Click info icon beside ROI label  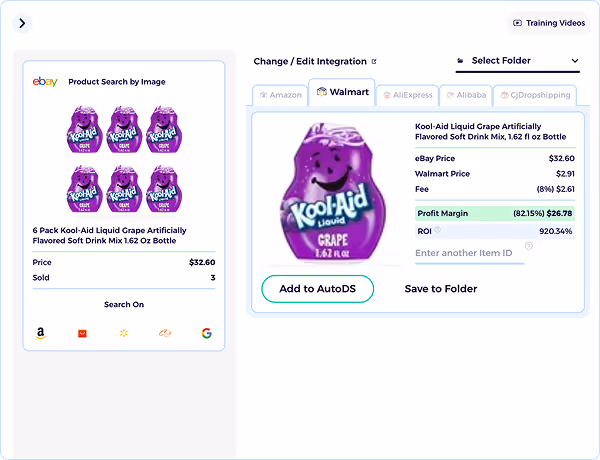coord(437,230)
